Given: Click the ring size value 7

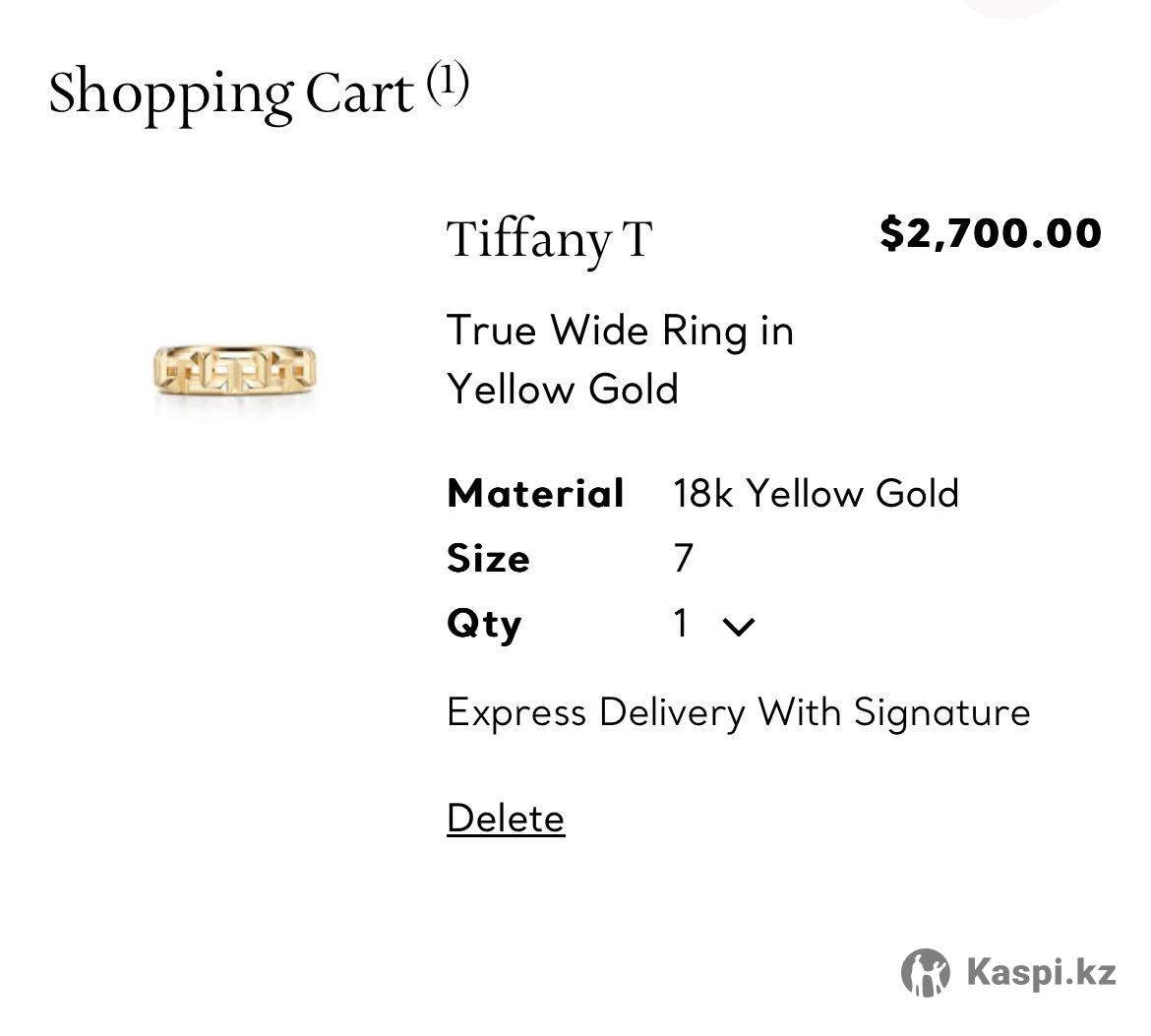Looking at the screenshot, I should point(684,558).
